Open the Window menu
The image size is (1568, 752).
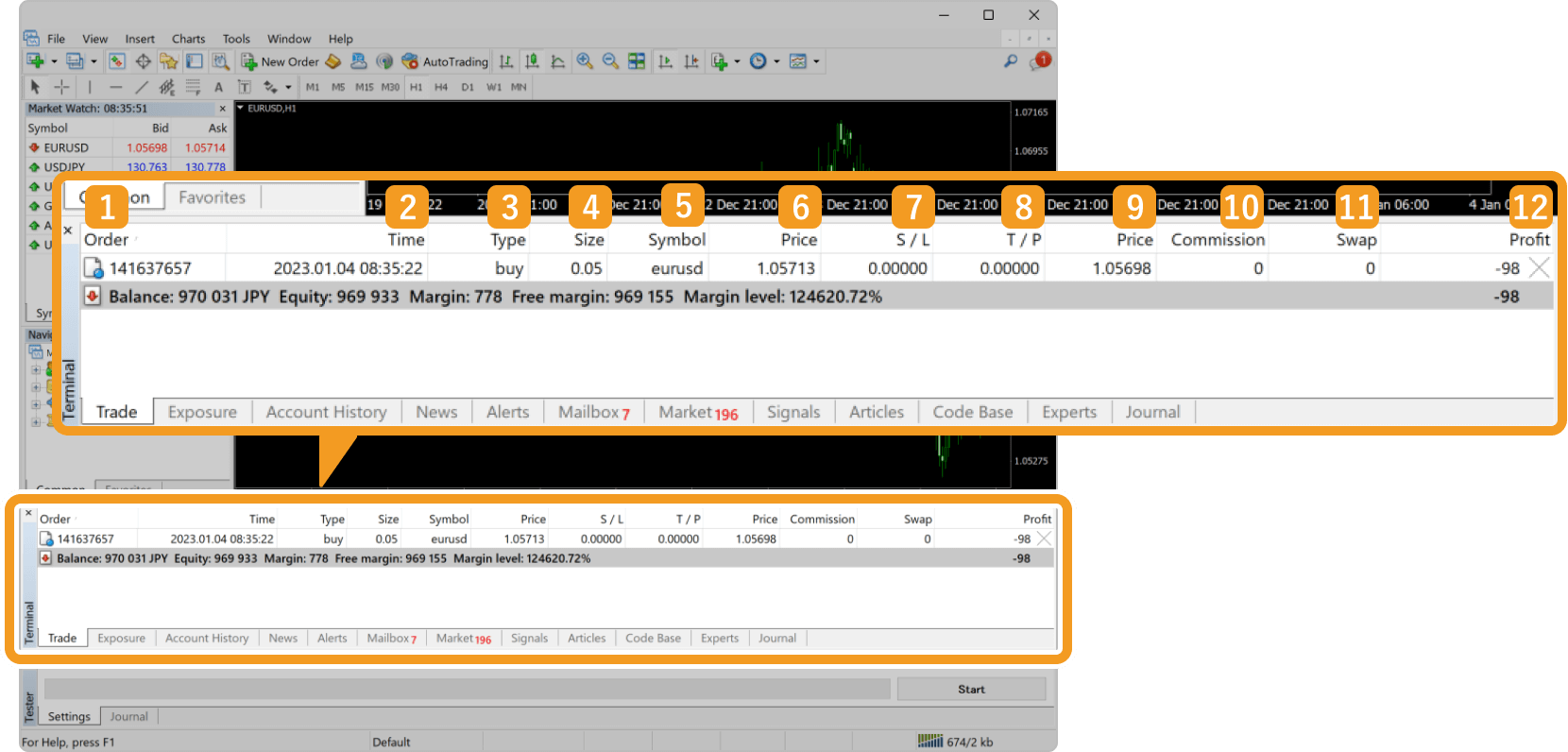click(x=289, y=39)
